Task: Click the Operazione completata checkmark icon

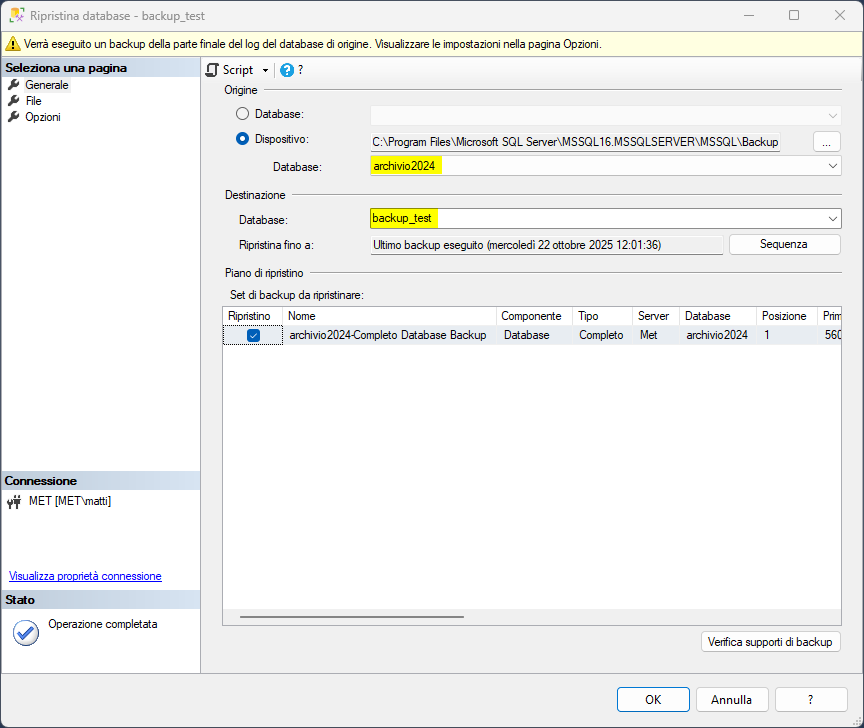Action: [x=25, y=633]
